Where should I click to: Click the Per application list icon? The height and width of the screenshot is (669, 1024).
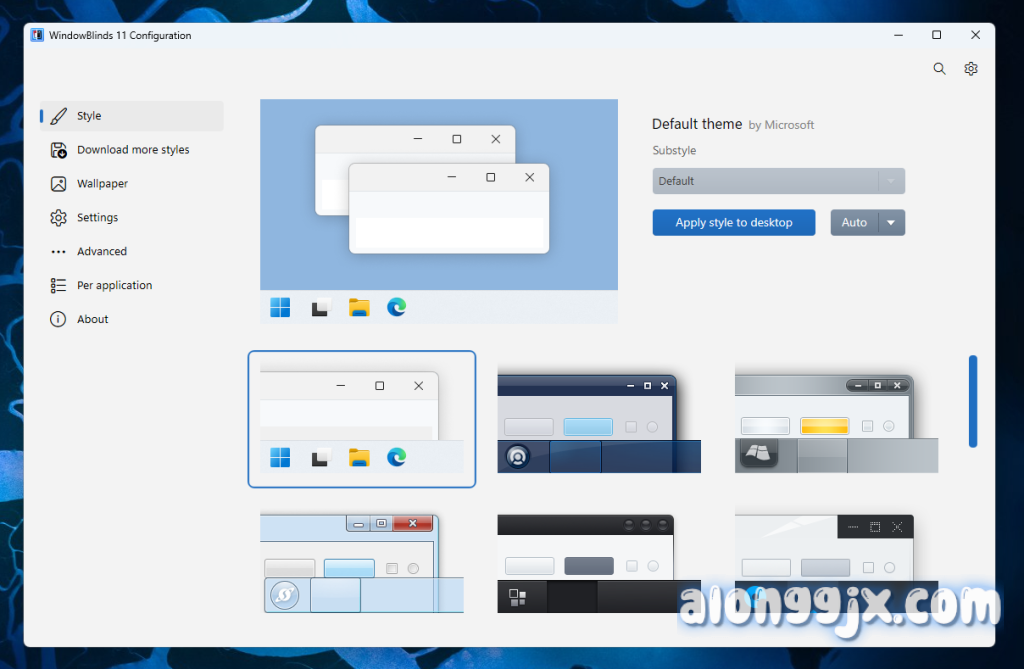point(59,286)
